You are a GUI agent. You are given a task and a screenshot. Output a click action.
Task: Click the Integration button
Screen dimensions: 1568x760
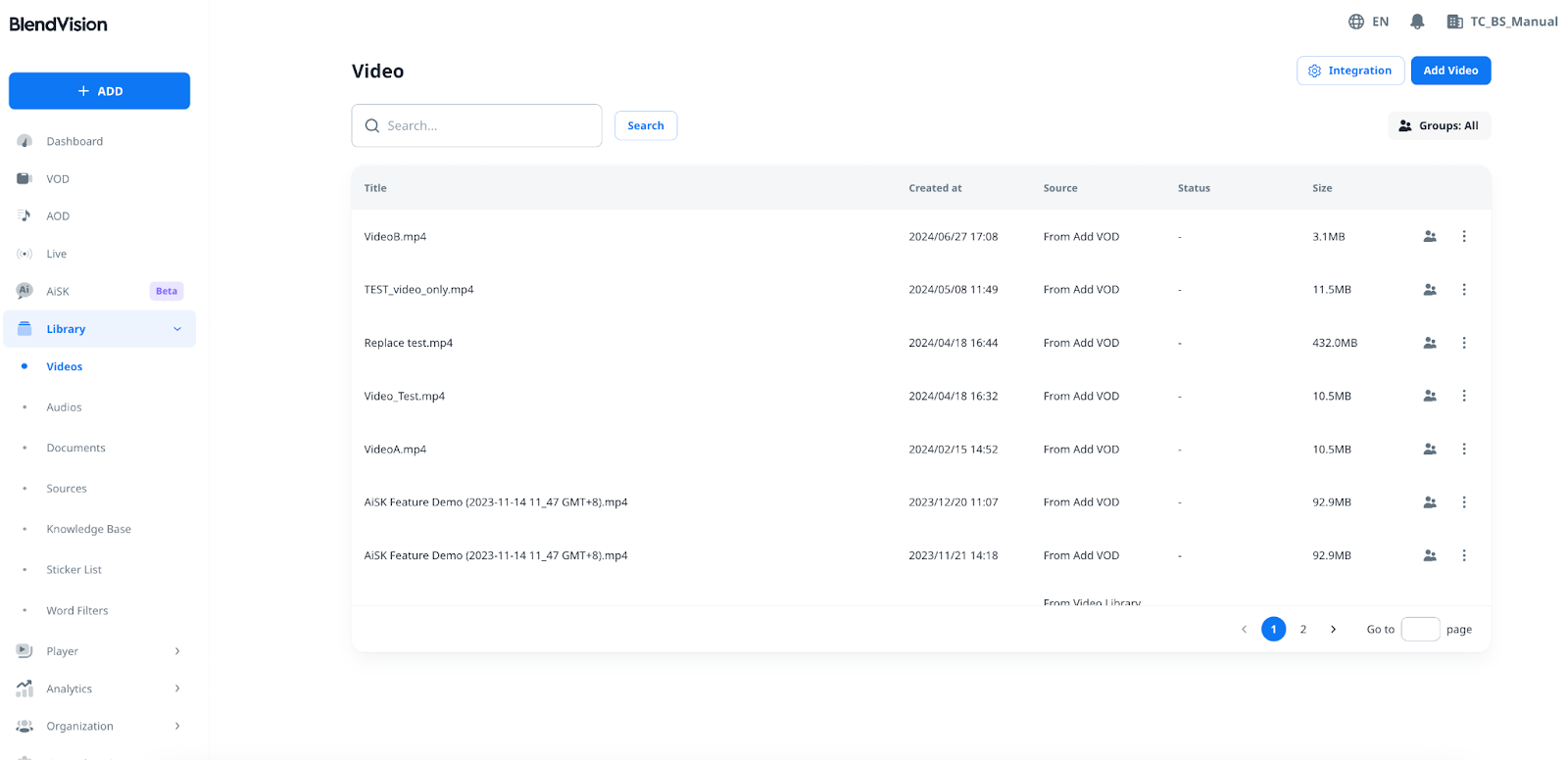(x=1349, y=71)
